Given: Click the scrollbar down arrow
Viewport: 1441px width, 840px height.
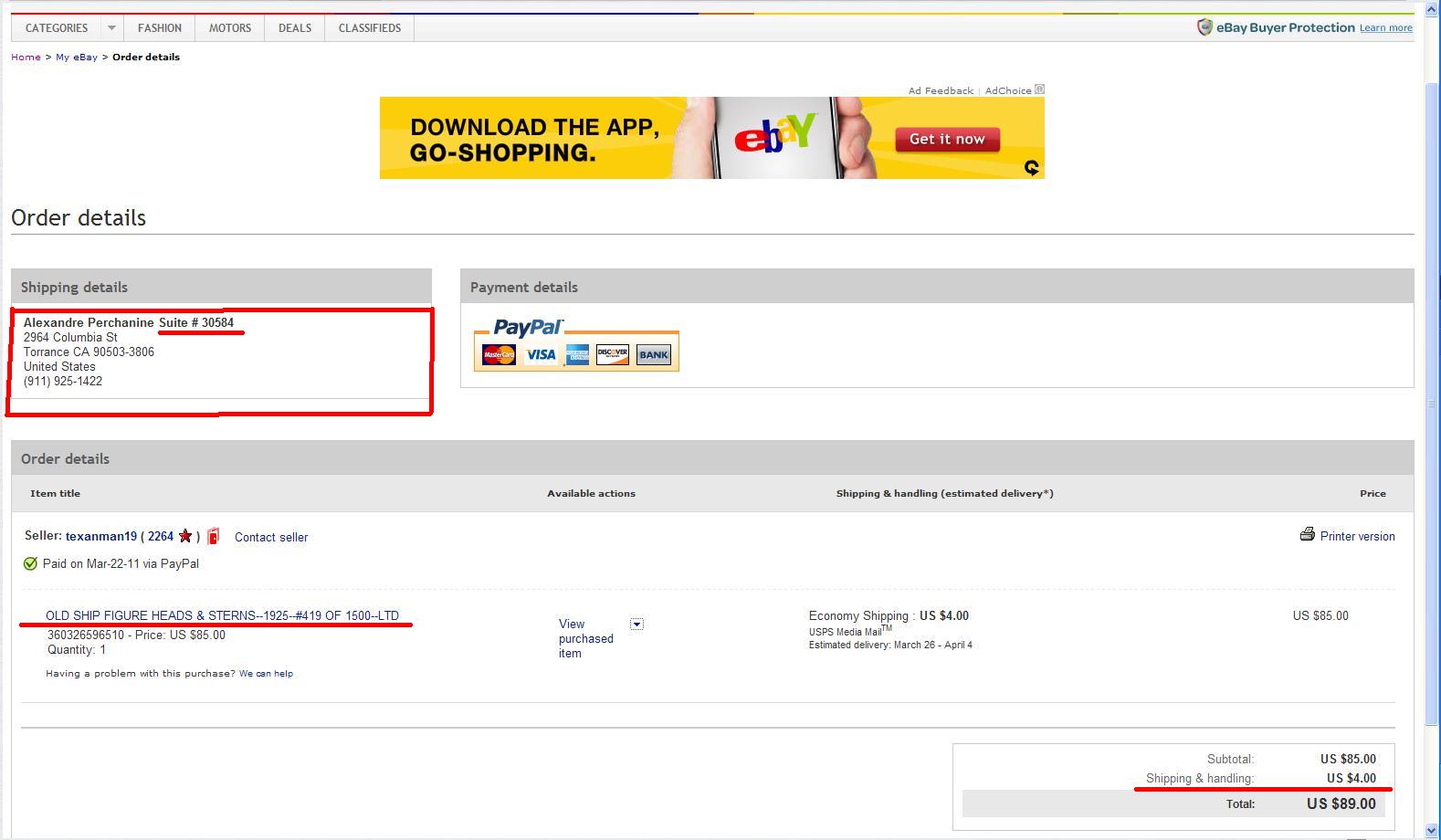Looking at the screenshot, I should [1432, 832].
